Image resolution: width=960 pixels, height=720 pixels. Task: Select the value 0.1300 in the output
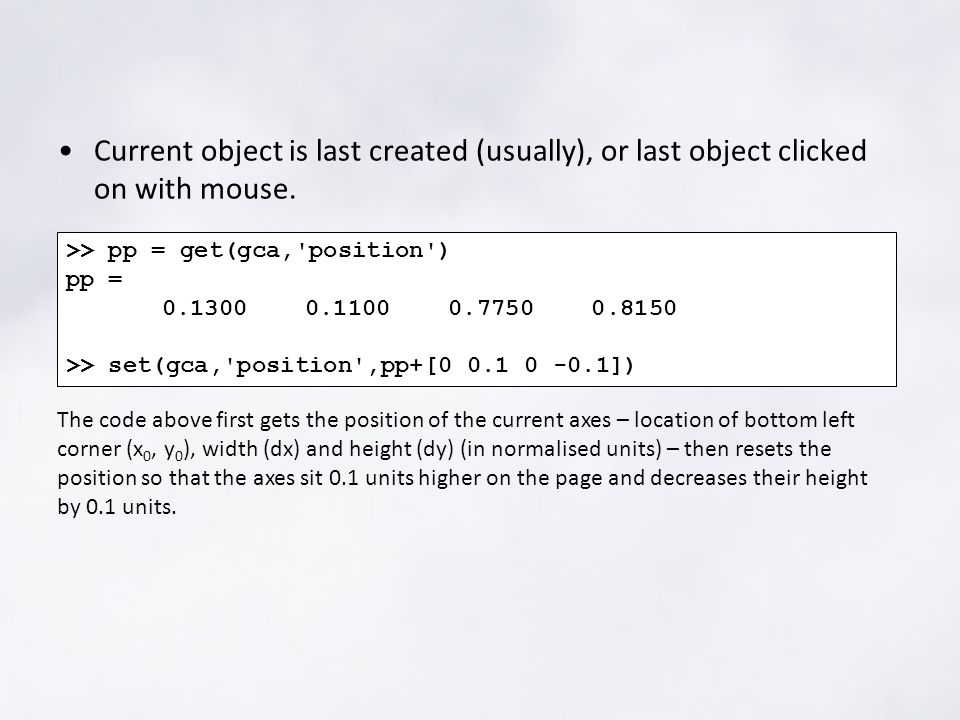pos(204,308)
